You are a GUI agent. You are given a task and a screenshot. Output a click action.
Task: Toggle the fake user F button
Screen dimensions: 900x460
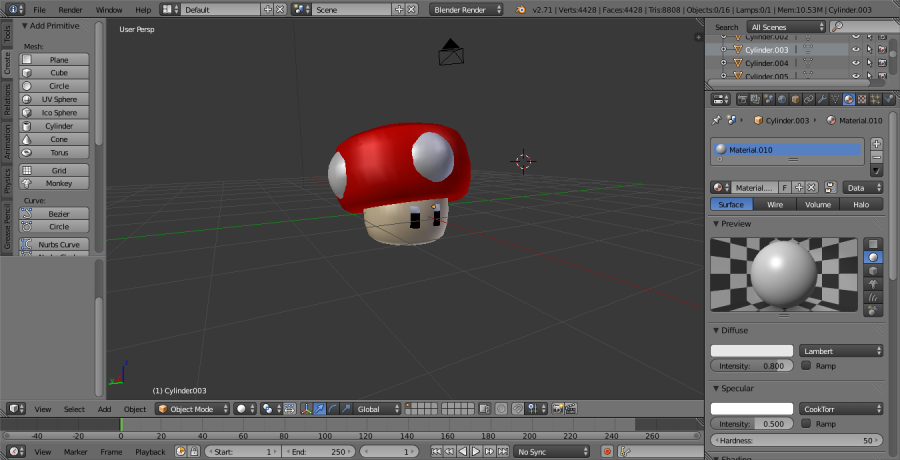coord(785,187)
